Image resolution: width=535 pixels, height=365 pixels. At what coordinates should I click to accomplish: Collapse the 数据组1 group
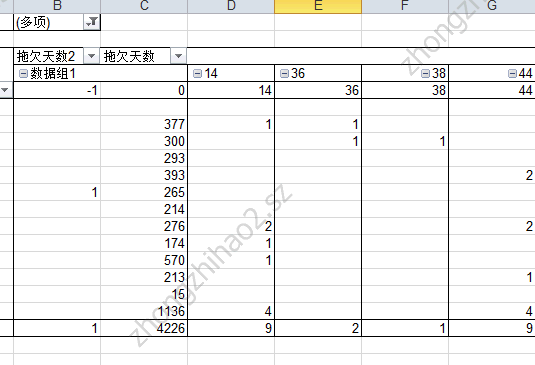point(23,73)
